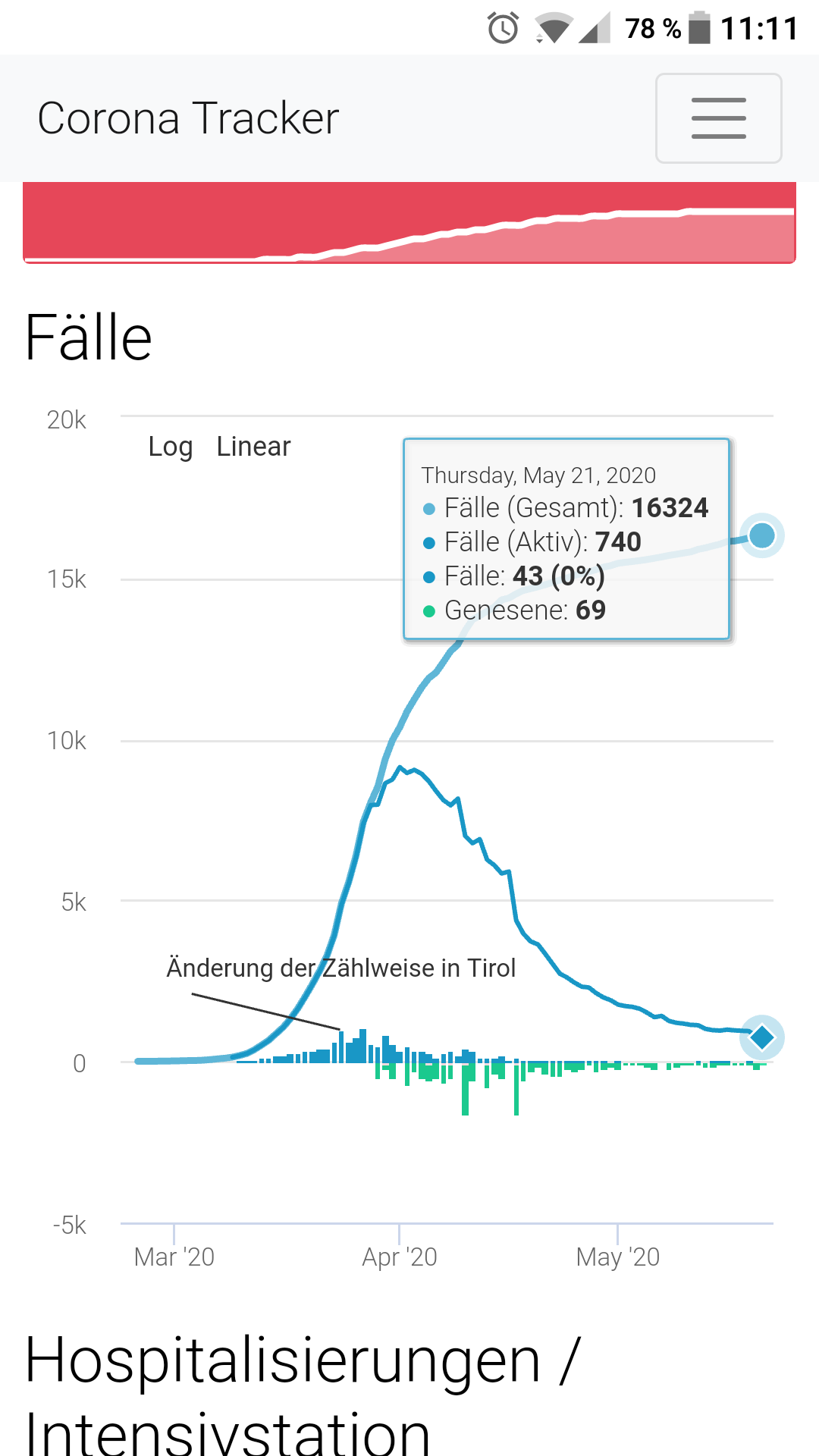The width and height of the screenshot is (819, 1456).
Task: Select the Apr '20 axis label
Action: pos(400,1257)
